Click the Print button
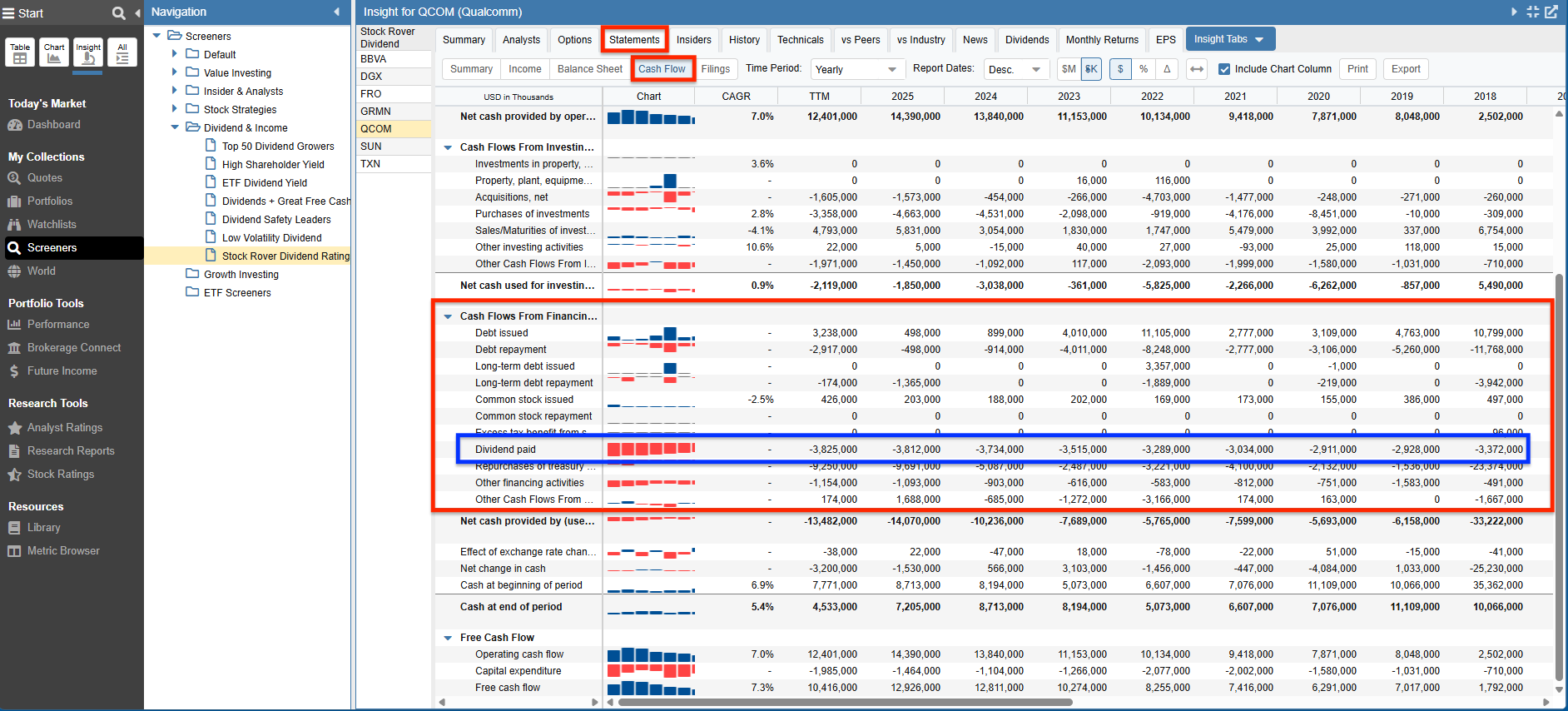Viewport: 1568px width, 711px height. pyautogui.click(x=1357, y=69)
